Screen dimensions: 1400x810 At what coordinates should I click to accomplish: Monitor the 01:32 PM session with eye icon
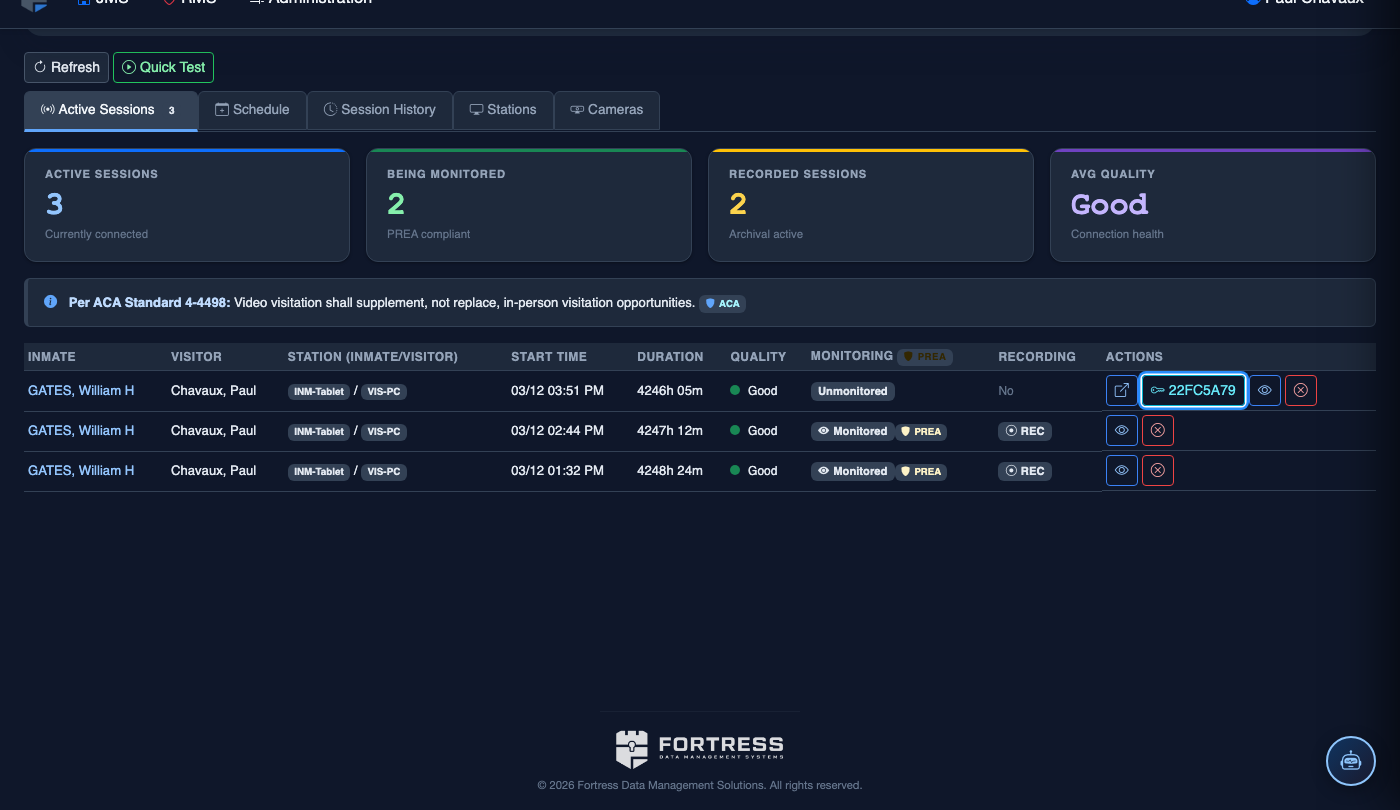click(x=1122, y=470)
